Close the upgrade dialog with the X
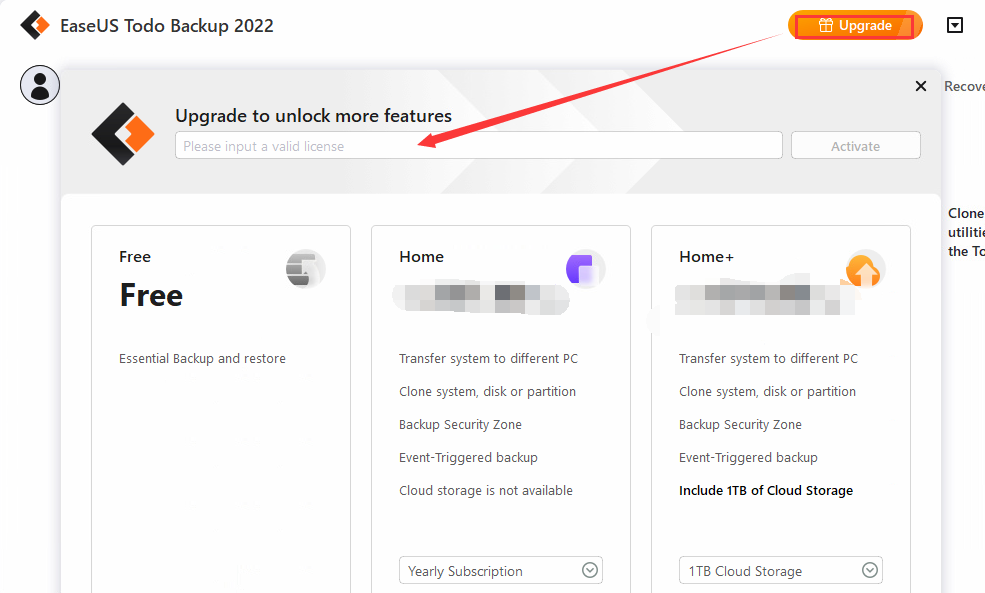This screenshot has width=985, height=593. (x=921, y=87)
